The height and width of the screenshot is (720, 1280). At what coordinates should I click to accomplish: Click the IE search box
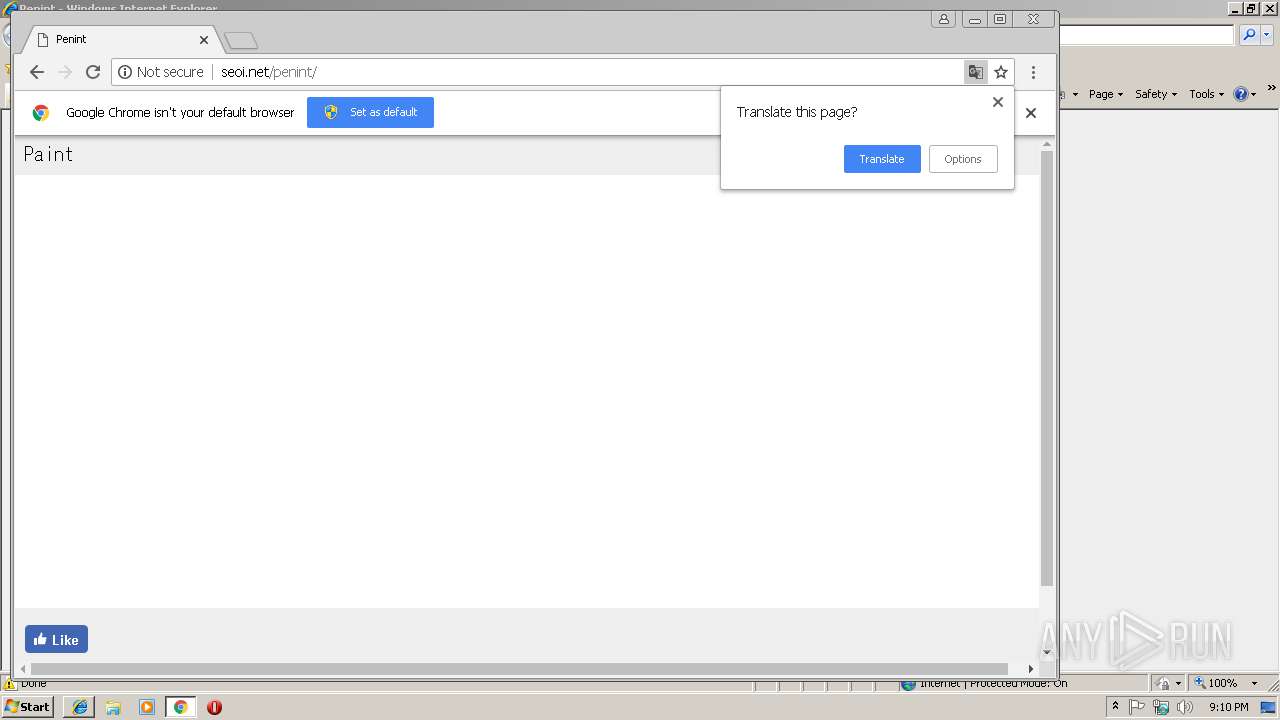1146,35
